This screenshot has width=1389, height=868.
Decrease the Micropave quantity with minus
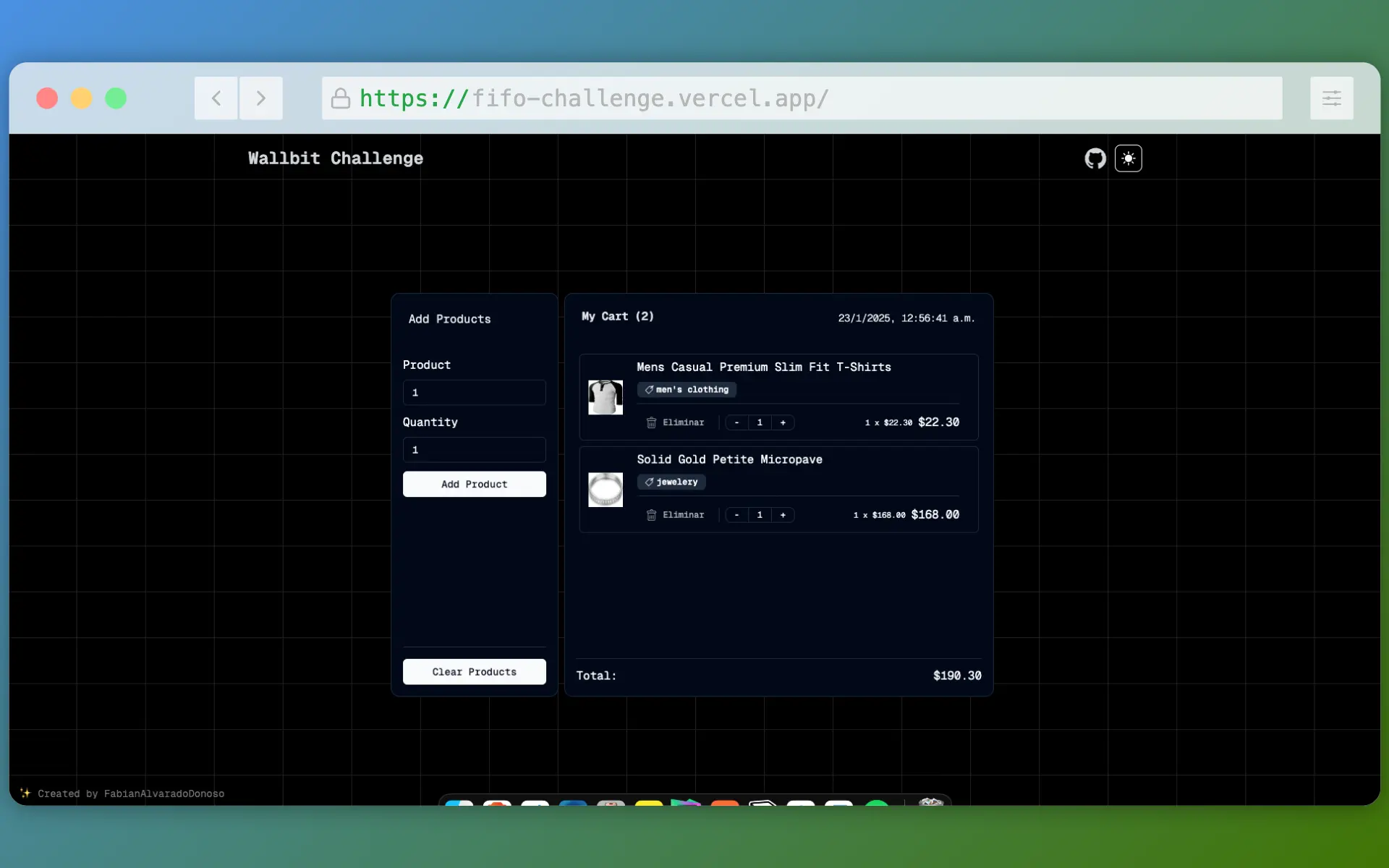[736, 515]
